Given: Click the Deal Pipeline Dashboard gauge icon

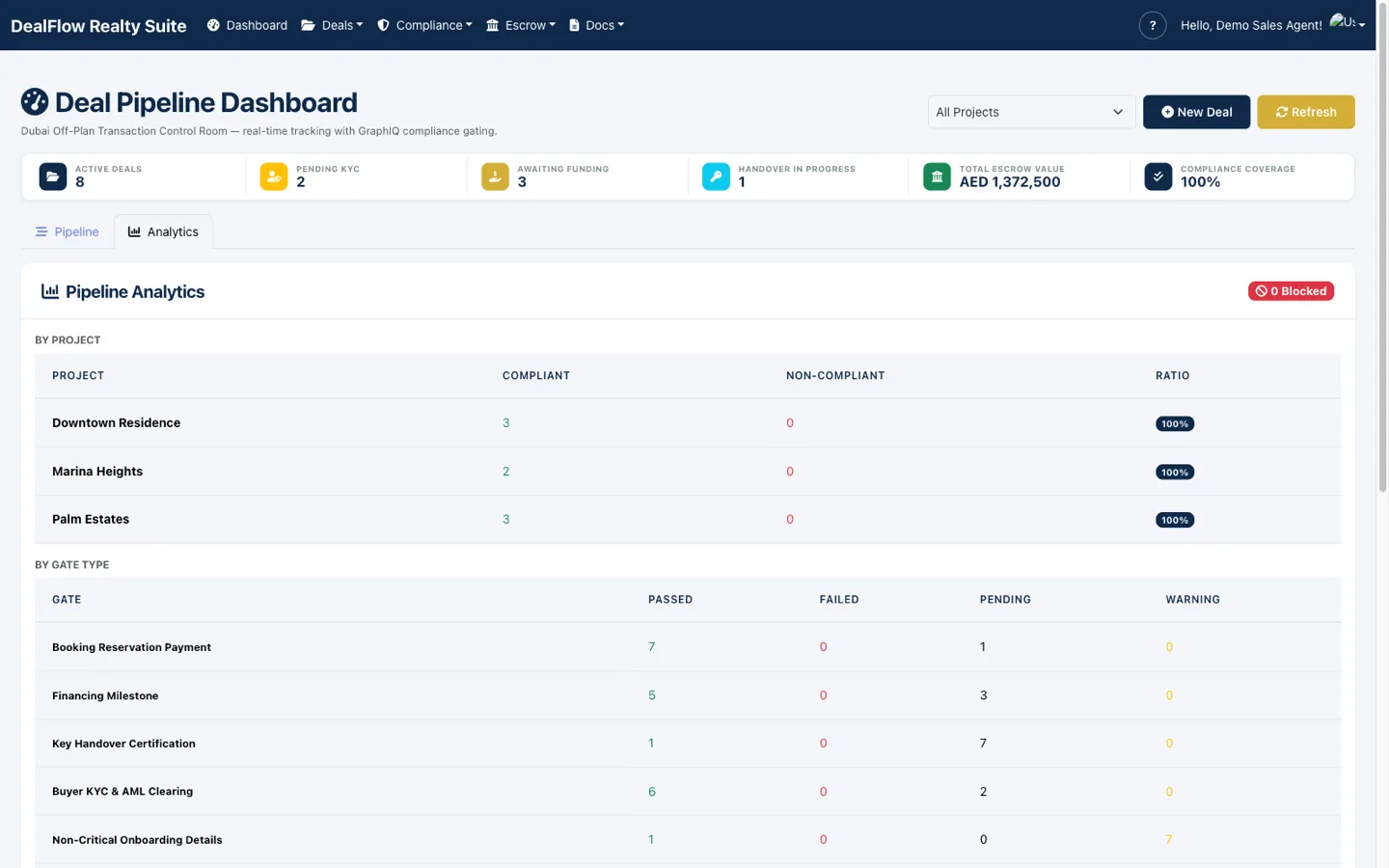Looking at the screenshot, I should coord(35,101).
